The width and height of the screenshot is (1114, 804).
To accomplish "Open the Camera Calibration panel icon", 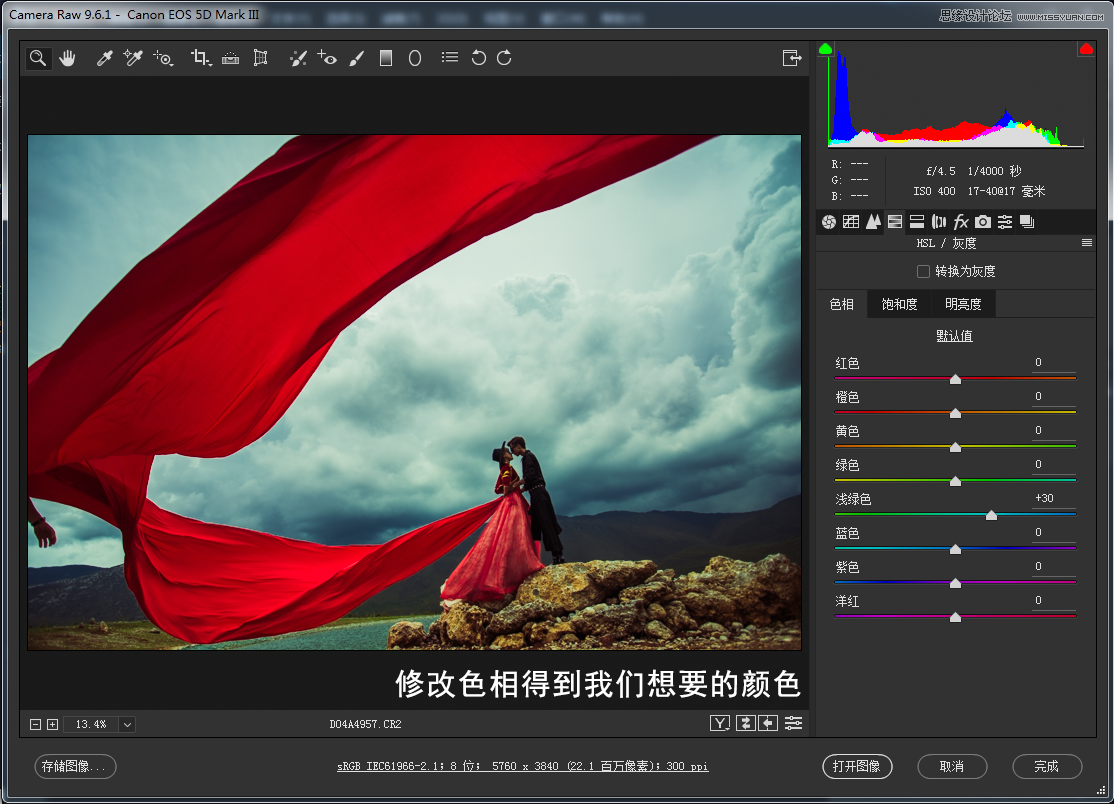I will pyautogui.click(x=983, y=222).
